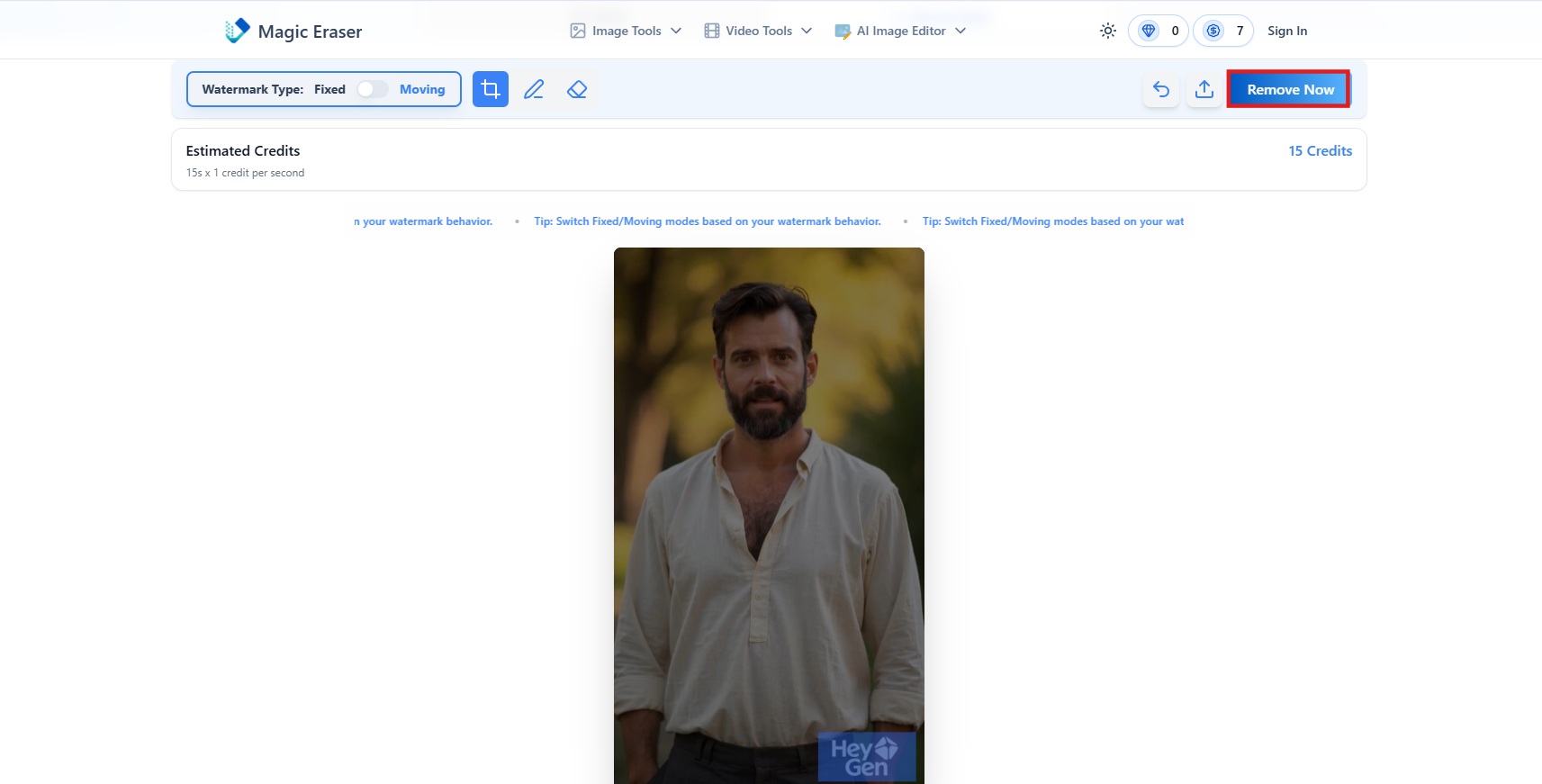Click the upload icon button
The height and width of the screenshot is (784, 1542).
tap(1204, 89)
